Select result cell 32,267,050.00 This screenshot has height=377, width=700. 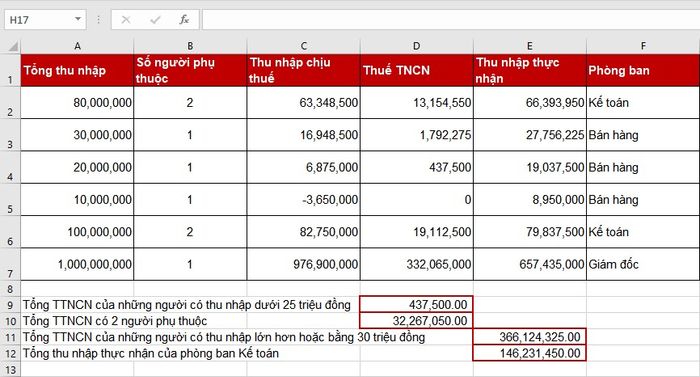click(417, 321)
